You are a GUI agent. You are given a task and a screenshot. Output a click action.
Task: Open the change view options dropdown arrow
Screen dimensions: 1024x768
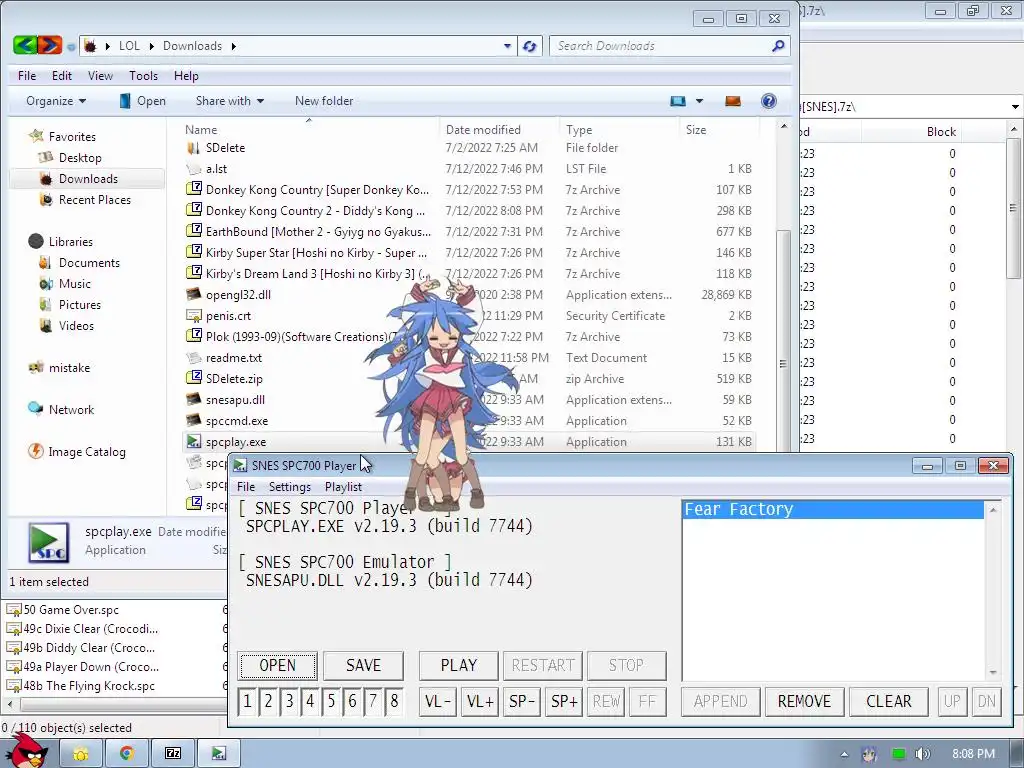point(699,101)
